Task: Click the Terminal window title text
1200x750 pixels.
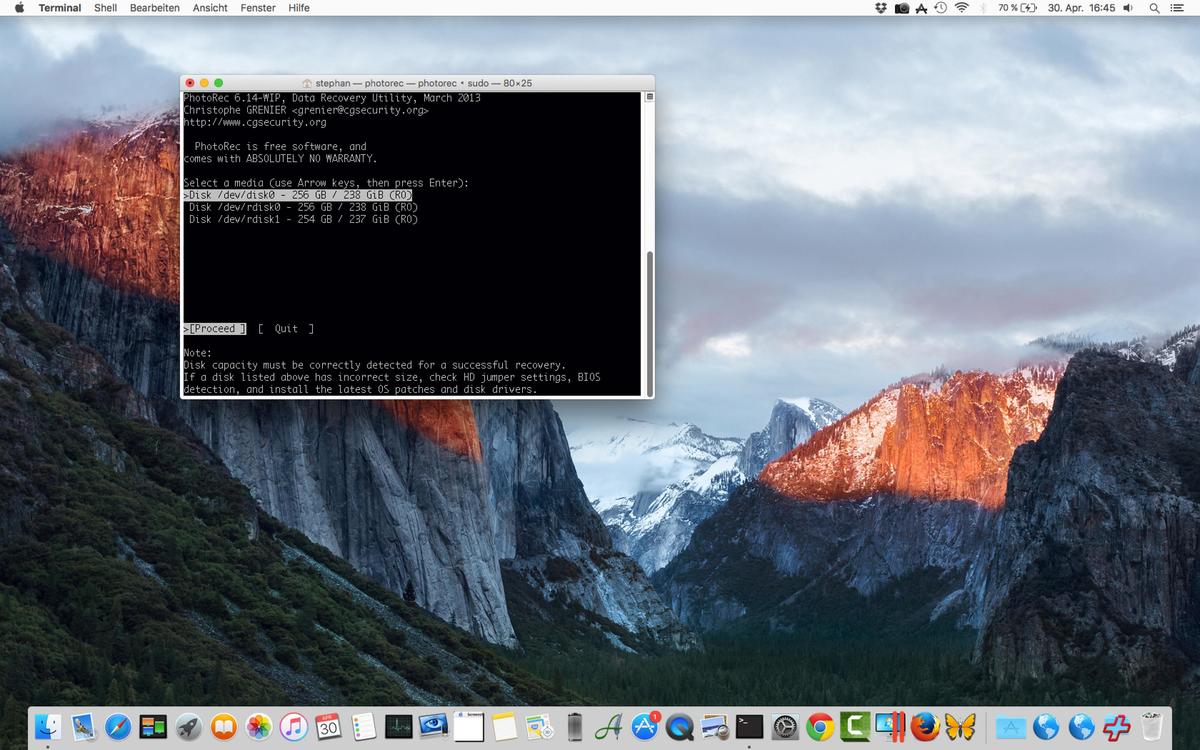Action: click(x=424, y=83)
